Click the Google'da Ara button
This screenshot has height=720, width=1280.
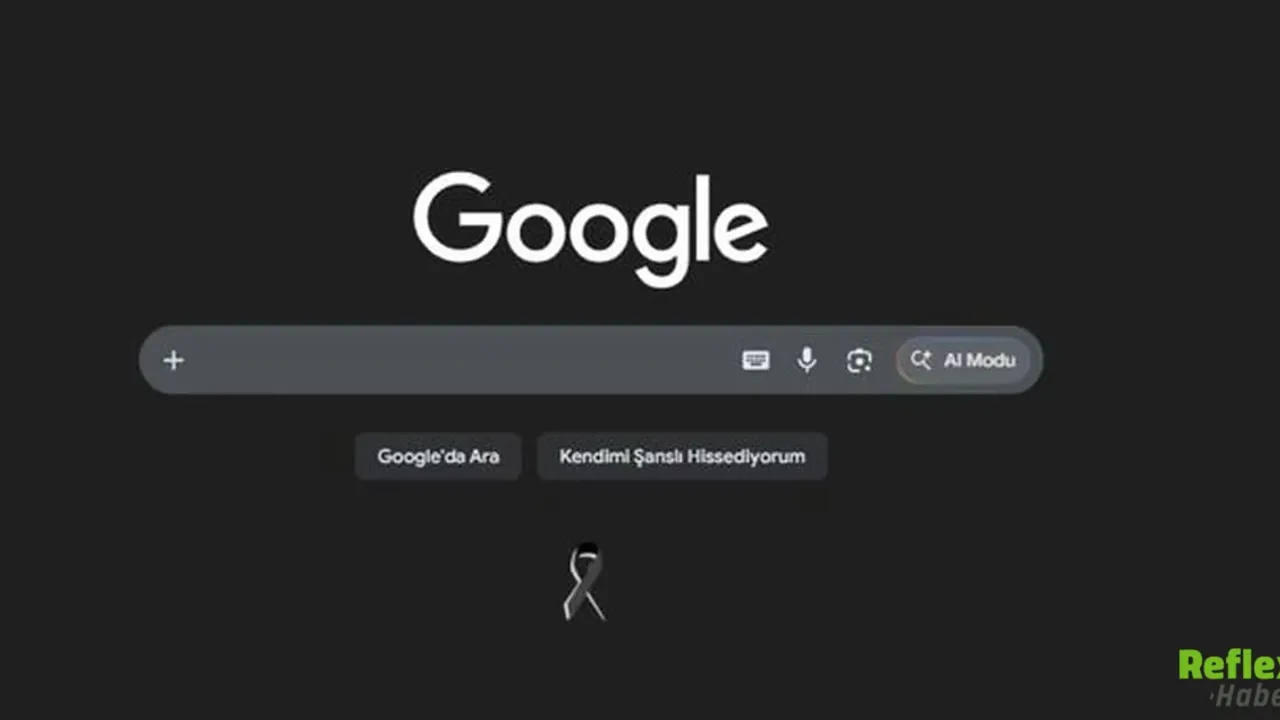coord(438,456)
